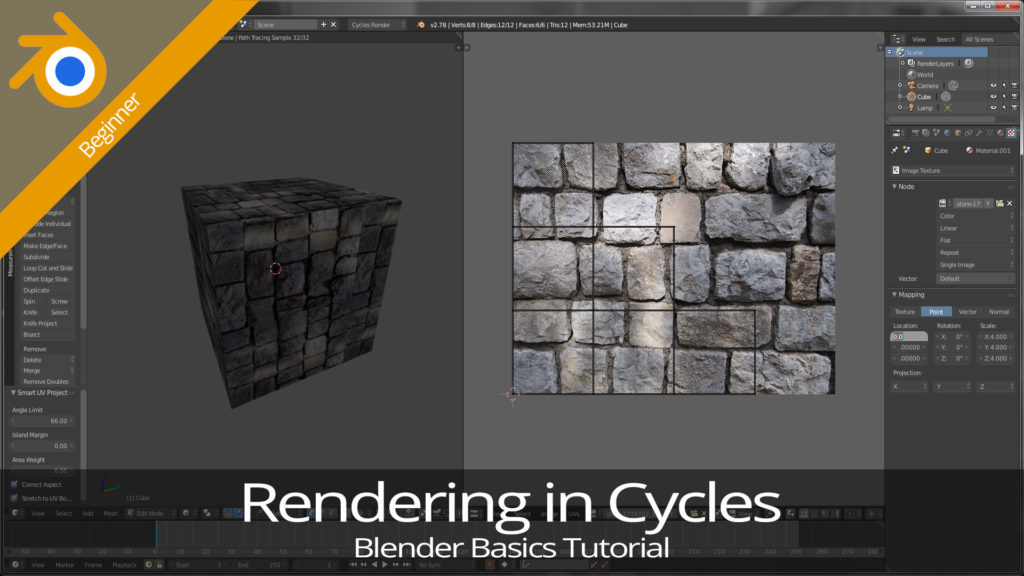Select the Point mapping type tab
The height and width of the screenshot is (576, 1024).
[936, 312]
